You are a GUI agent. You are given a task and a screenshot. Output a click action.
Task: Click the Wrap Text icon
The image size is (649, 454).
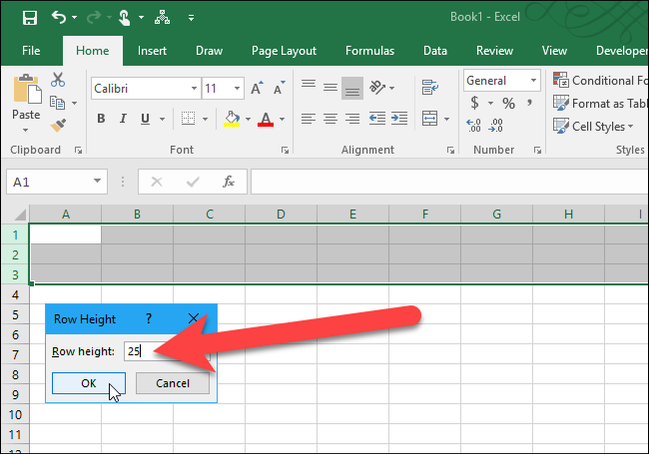pos(431,88)
